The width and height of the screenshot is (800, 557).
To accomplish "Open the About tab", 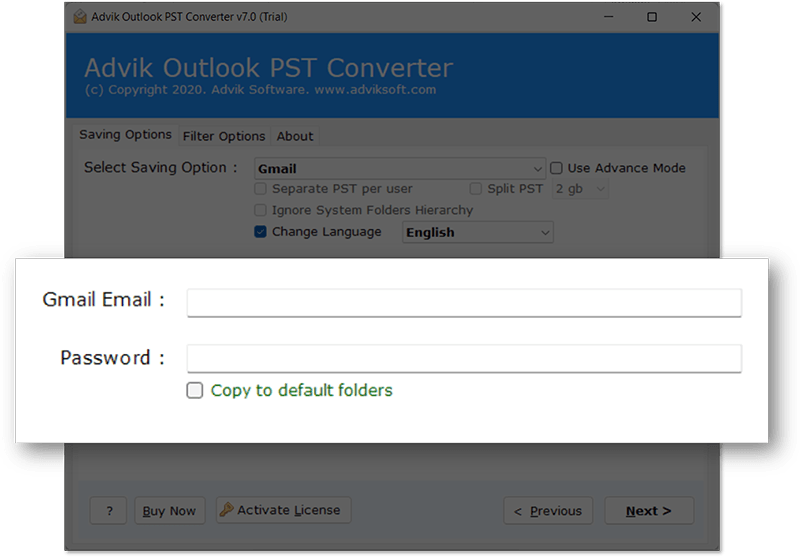I will pos(295,136).
